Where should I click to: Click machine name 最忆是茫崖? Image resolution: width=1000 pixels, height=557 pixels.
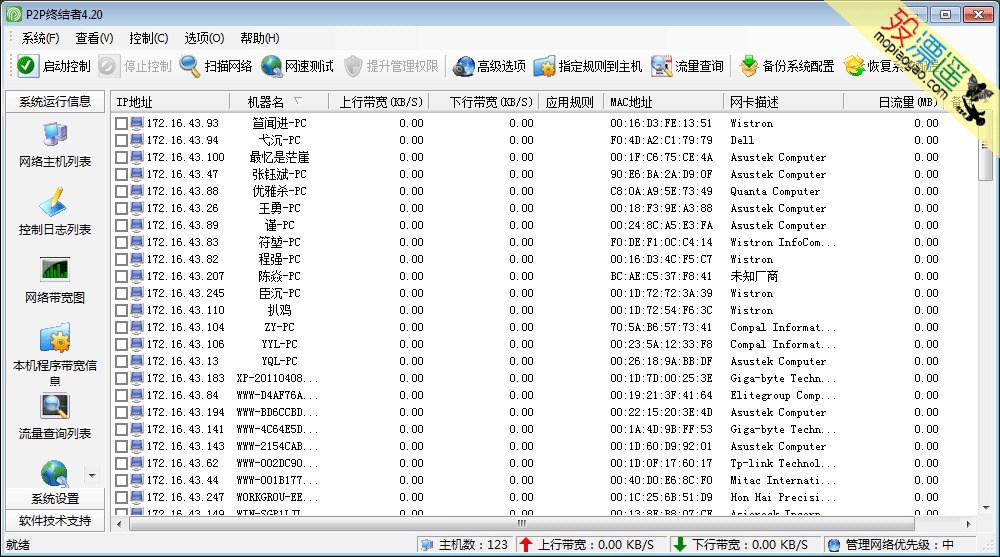[279, 157]
